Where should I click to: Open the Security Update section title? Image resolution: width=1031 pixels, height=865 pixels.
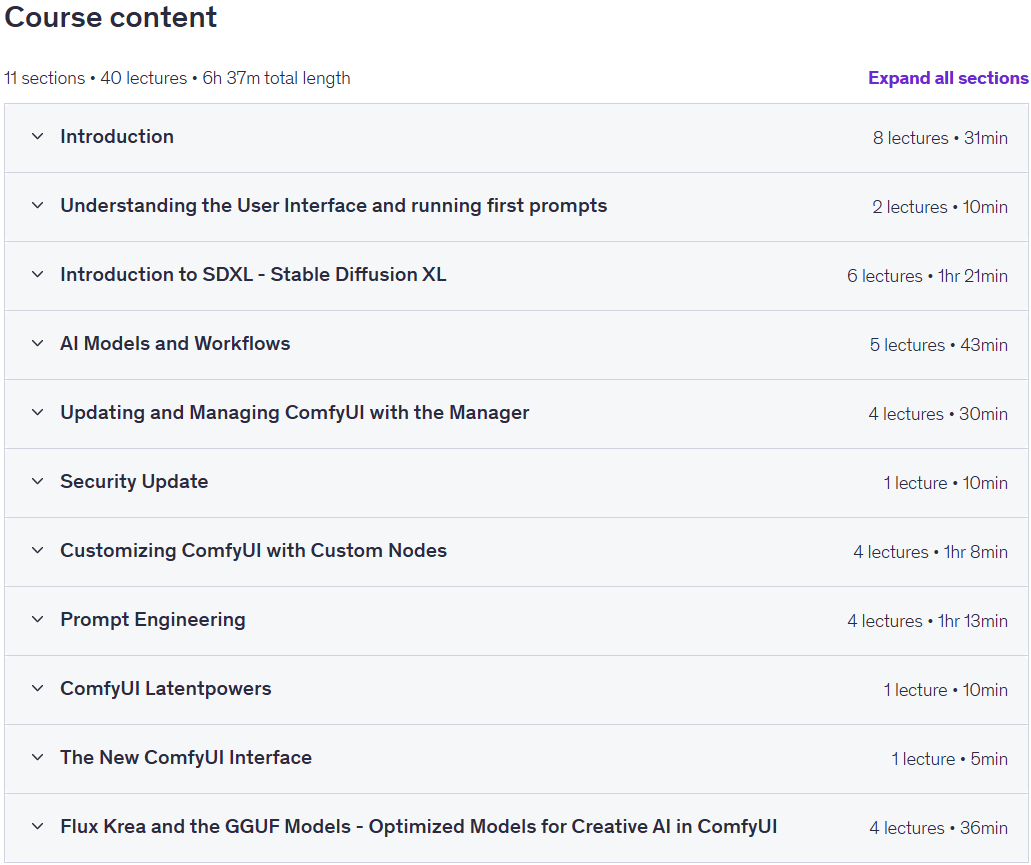point(134,482)
